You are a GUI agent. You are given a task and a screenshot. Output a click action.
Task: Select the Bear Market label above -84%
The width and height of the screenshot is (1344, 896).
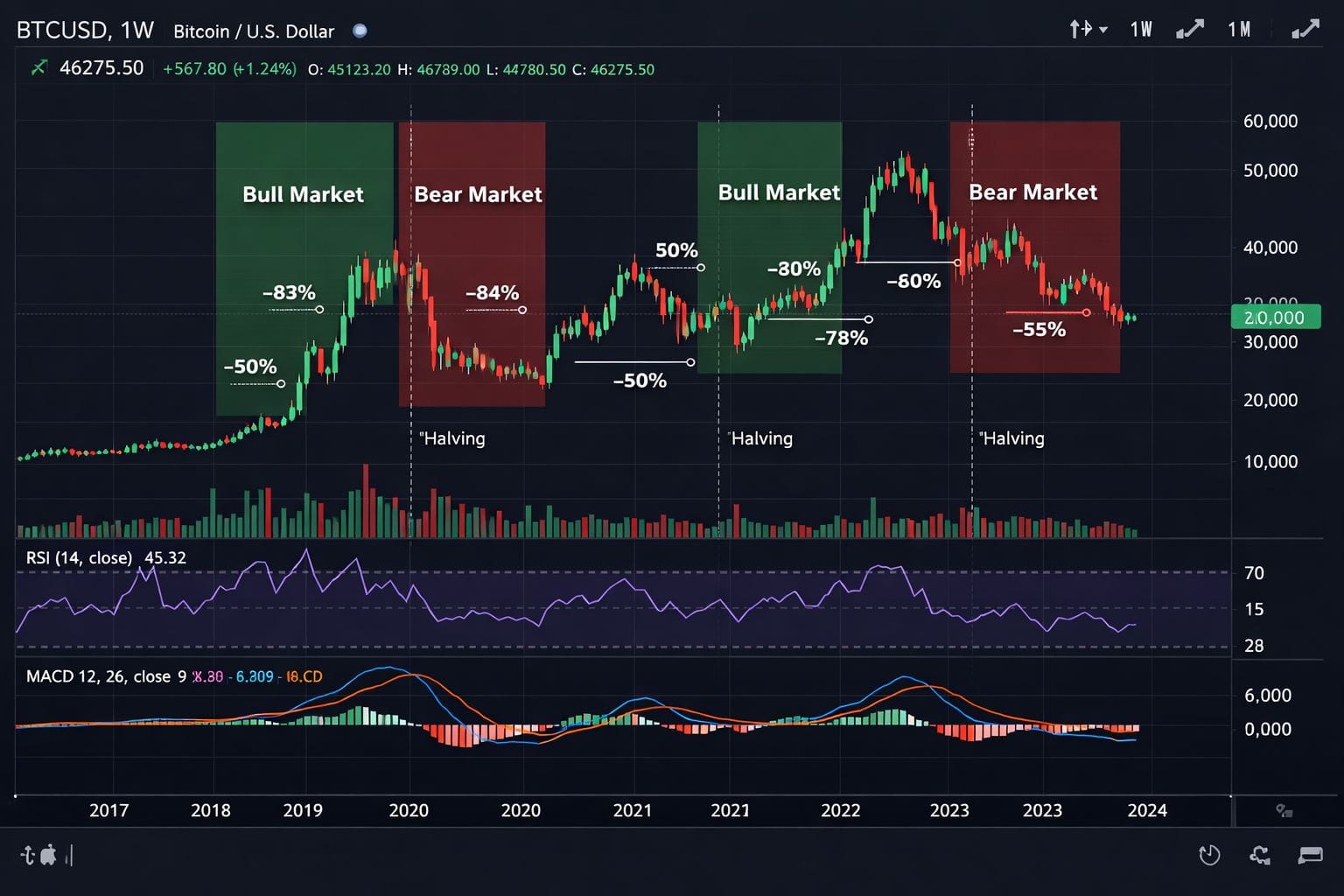click(x=478, y=194)
